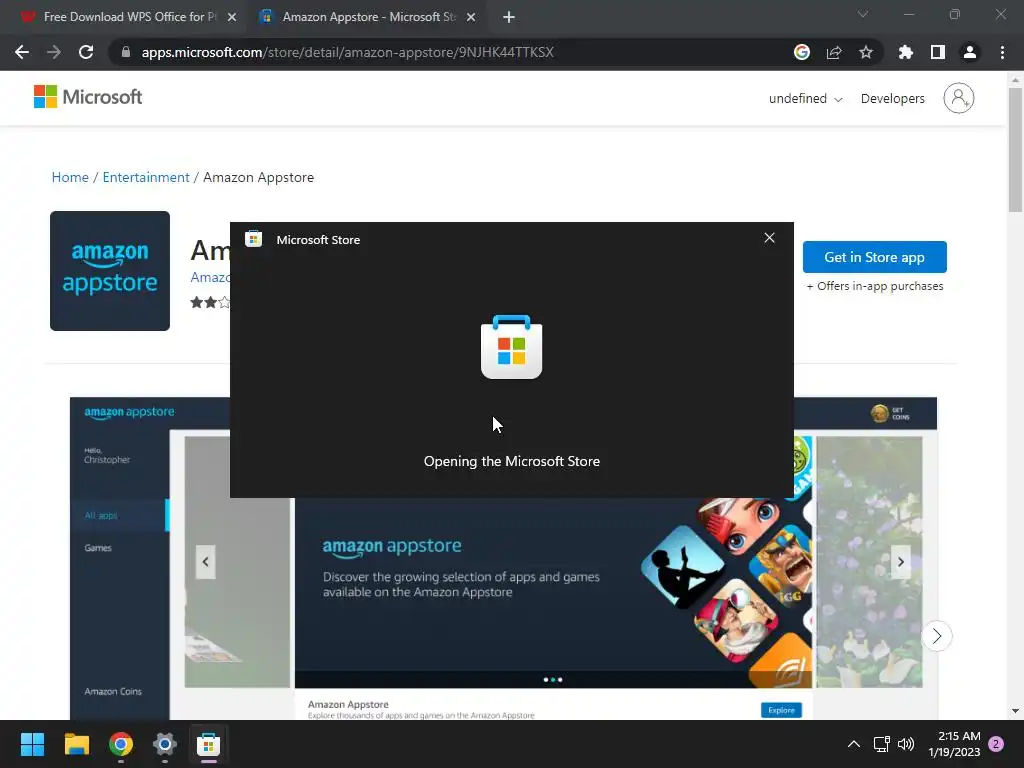Click 'Opening the Microsoft Store' text
The image size is (1024, 768).
511,461
